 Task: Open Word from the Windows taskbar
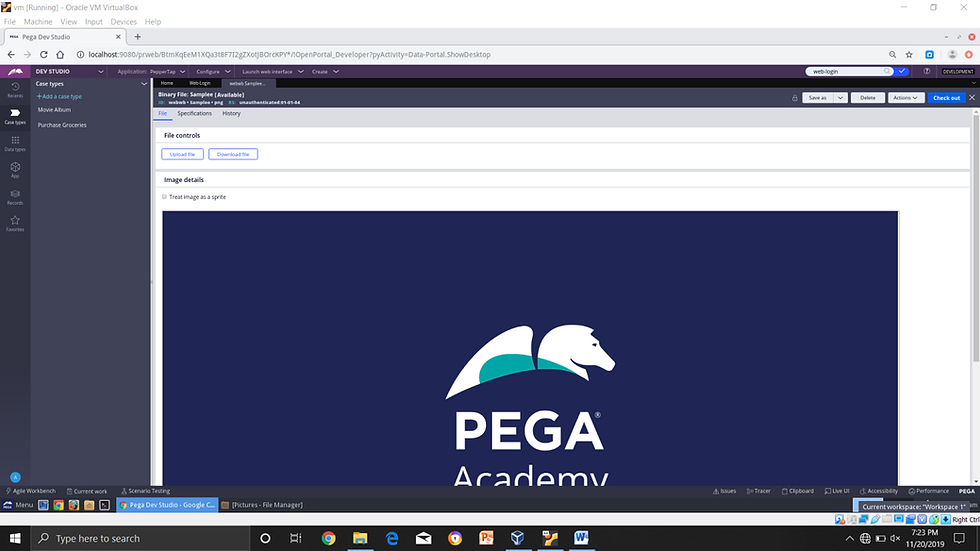point(581,538)
